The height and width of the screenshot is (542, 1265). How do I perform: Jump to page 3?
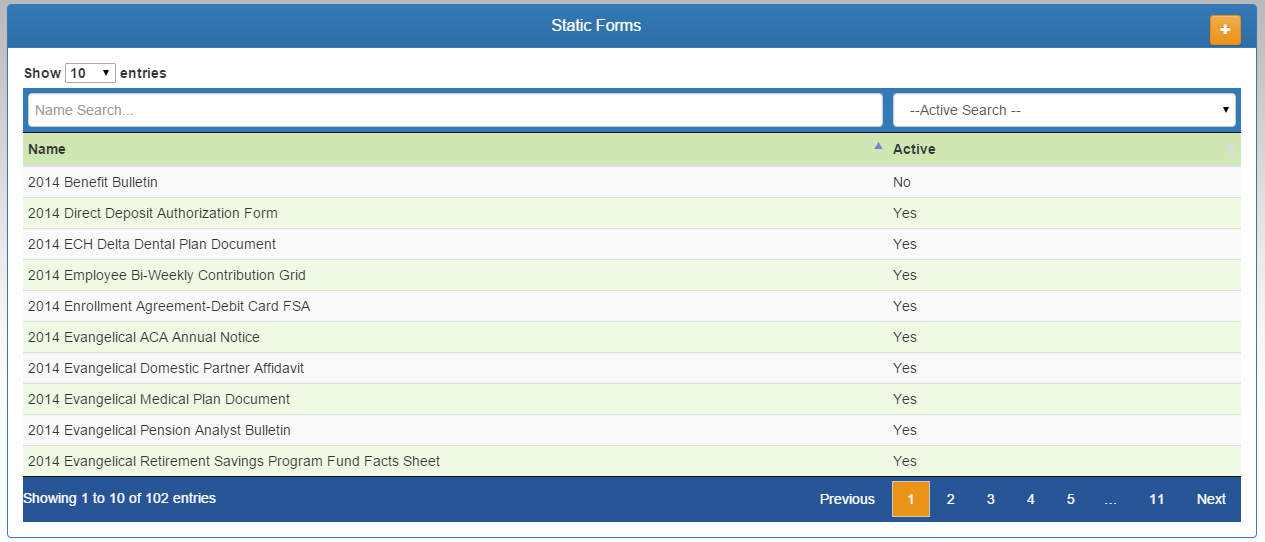990,499
